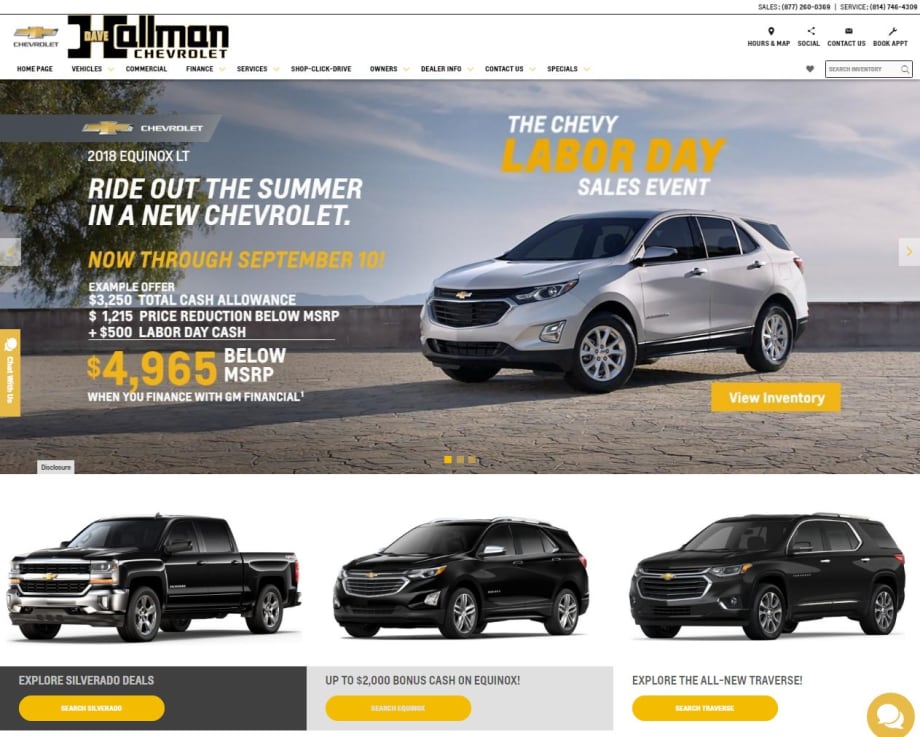Click the View Inventory button
Image resolution: width=920 pixels, height=737 pixels.
pos(776,398)
